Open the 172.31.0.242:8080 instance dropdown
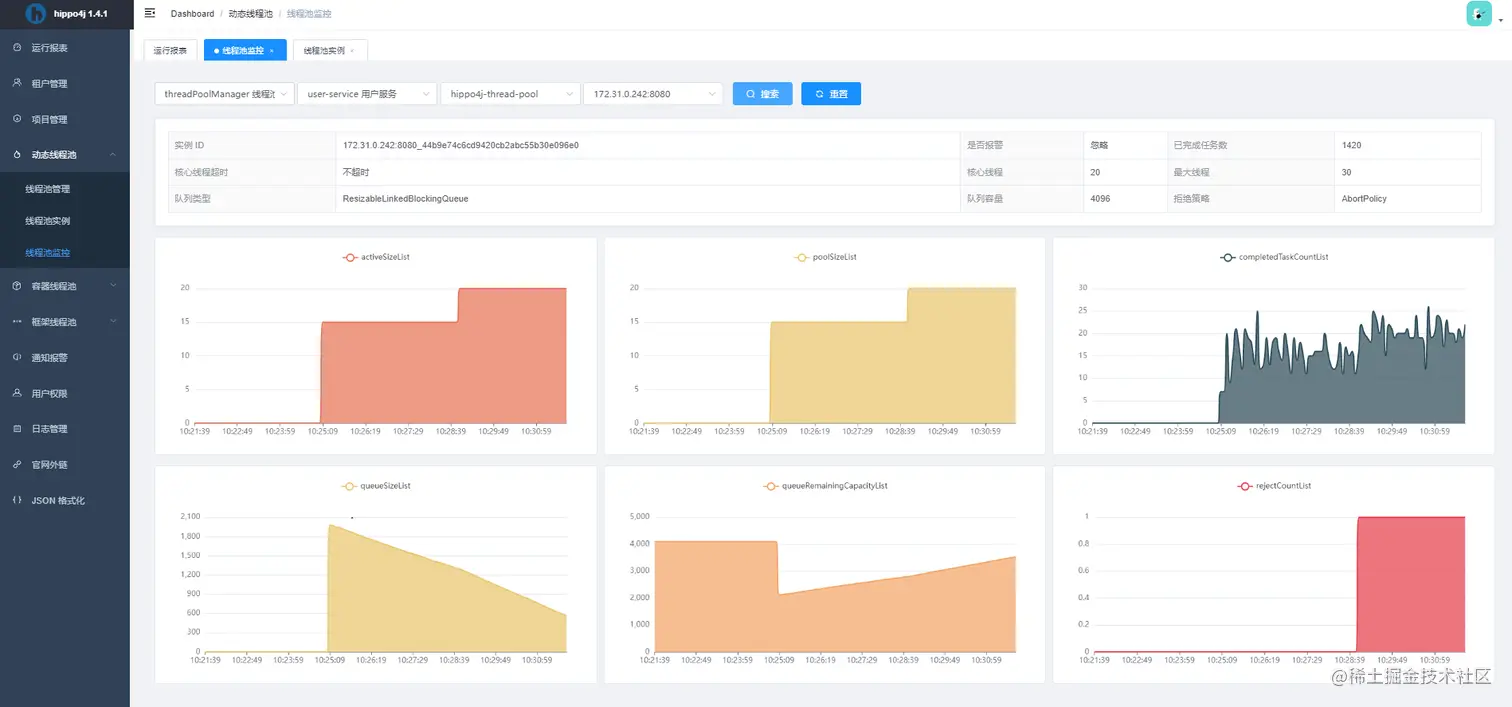This screenshot has width=1512, height=707. (653, 94)
